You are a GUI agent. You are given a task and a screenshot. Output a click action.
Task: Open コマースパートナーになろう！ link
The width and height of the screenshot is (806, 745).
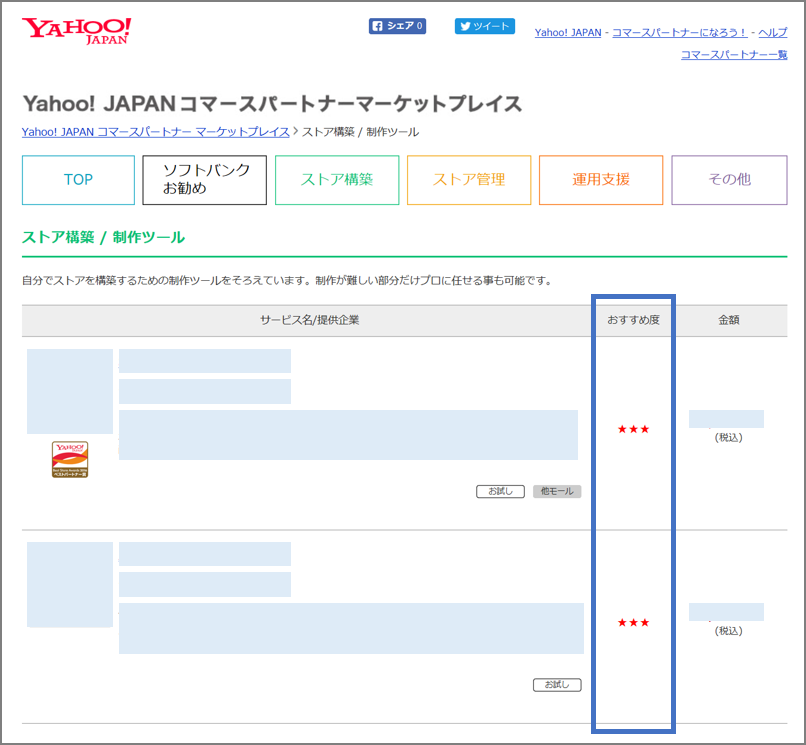point(680,32)
